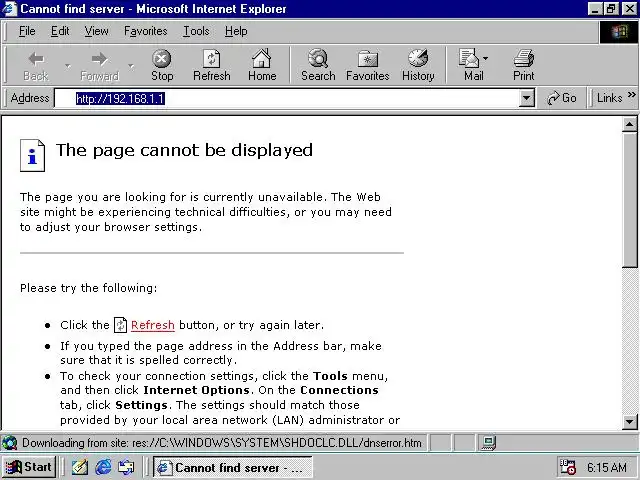Screen dimensions: 640x480
Task: Open the View menu
Action: 96,31
